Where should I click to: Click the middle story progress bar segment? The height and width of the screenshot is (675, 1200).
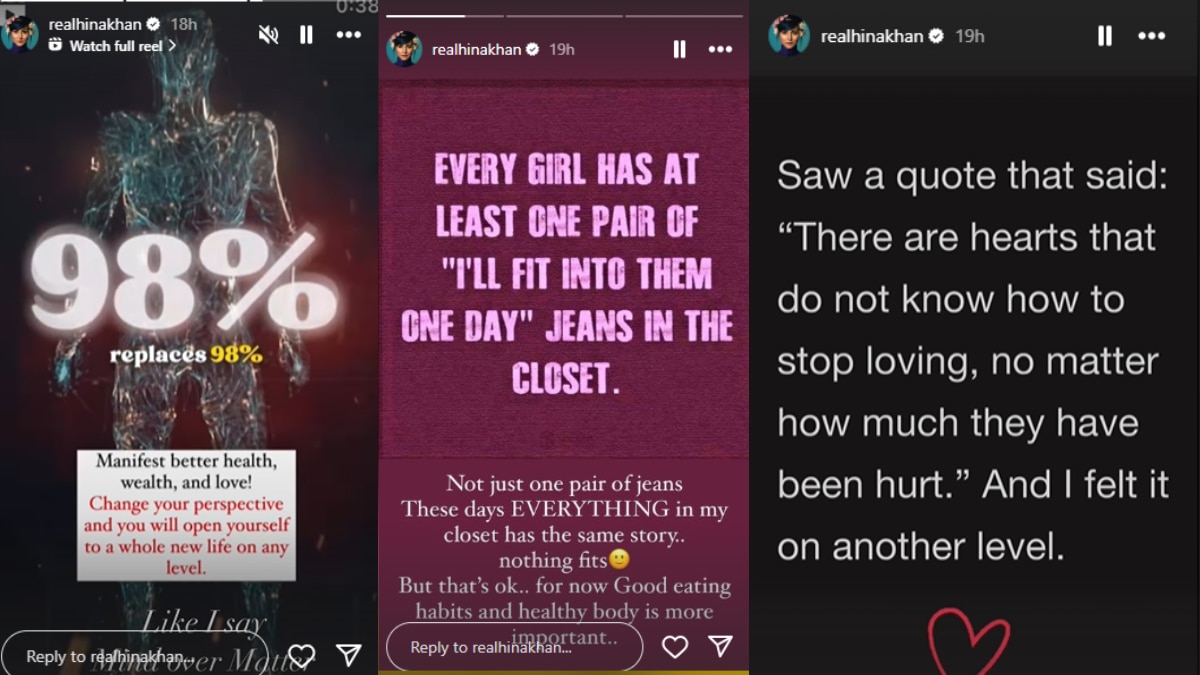tap(564, 15)
